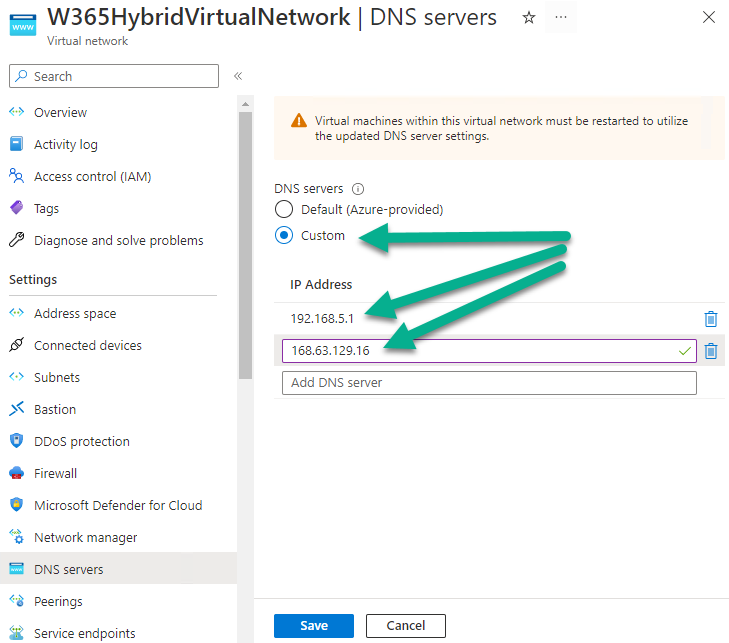
Task: Open Firewall settings
Action: [x=55, y=473]
